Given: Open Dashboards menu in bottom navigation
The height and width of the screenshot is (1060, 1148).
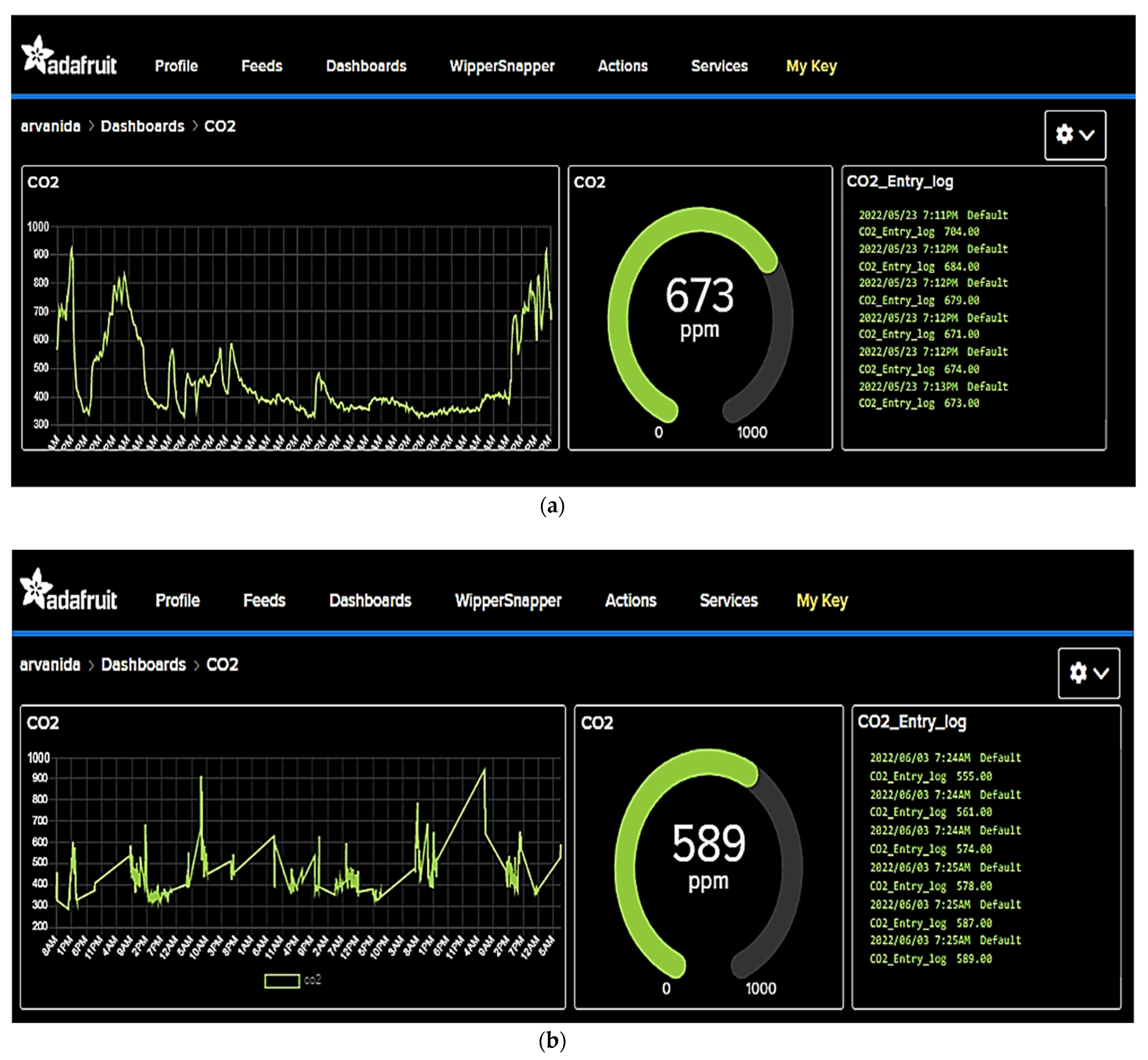Looking at the screenshot, I should tap(370, 601).
